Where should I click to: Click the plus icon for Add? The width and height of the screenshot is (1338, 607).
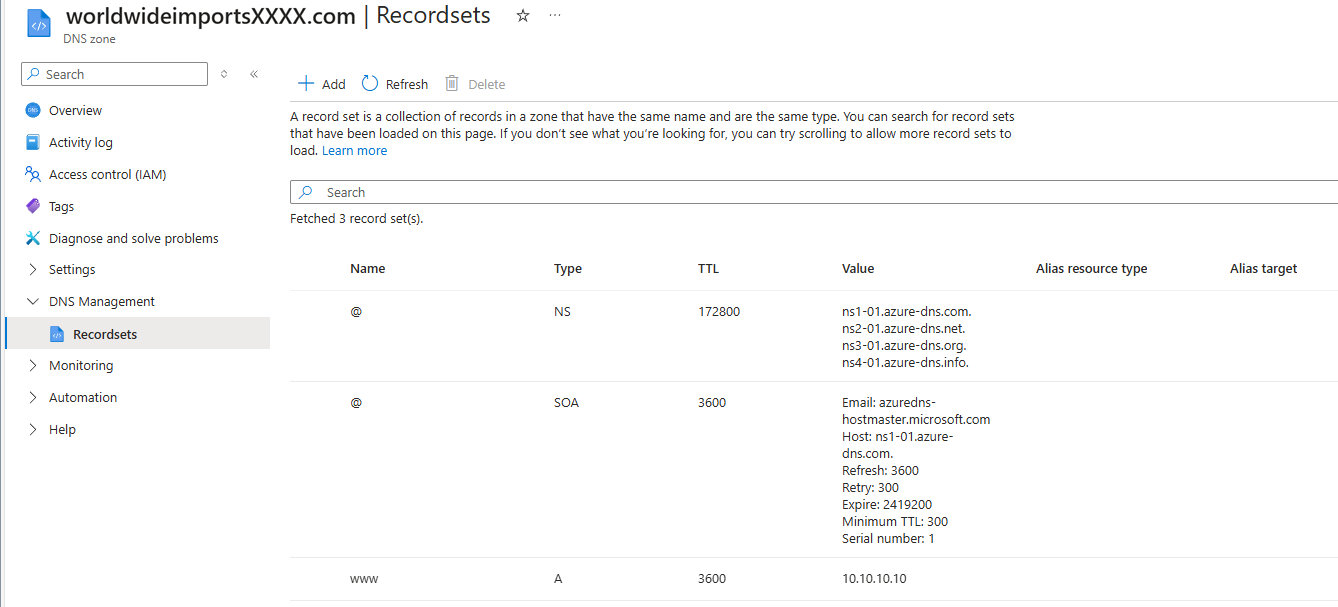tap(307, 84)
